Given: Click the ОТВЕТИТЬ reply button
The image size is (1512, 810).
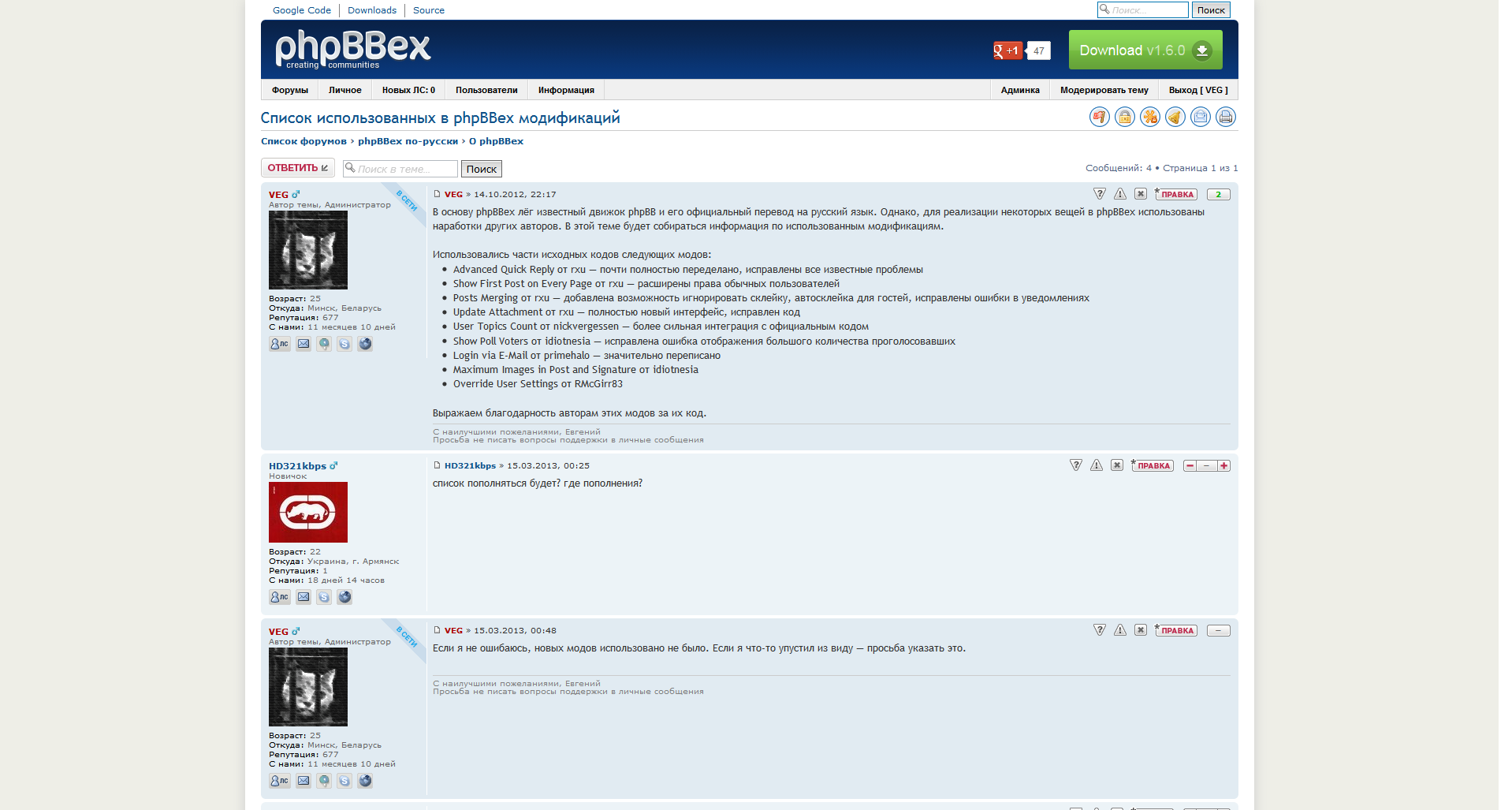Looking at the screenshot, I should click(x=297, y=168).
